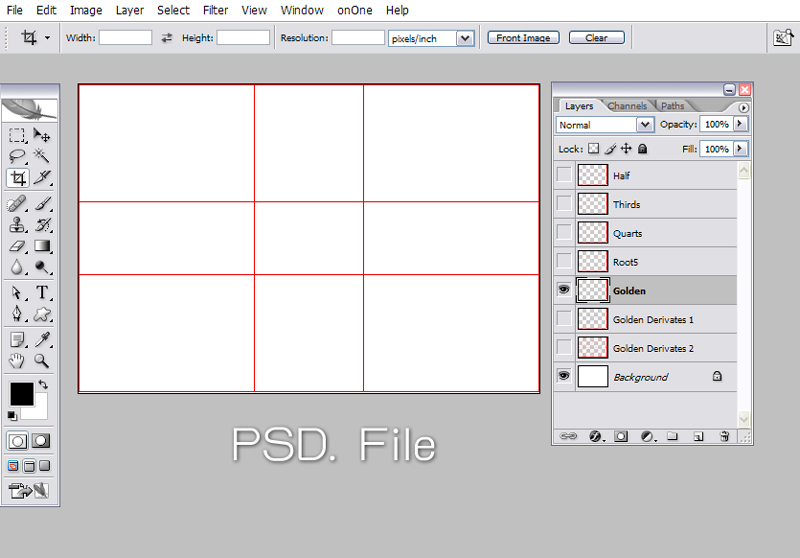Toggle lock position
800x558 pixels.
tap(626, 148)
